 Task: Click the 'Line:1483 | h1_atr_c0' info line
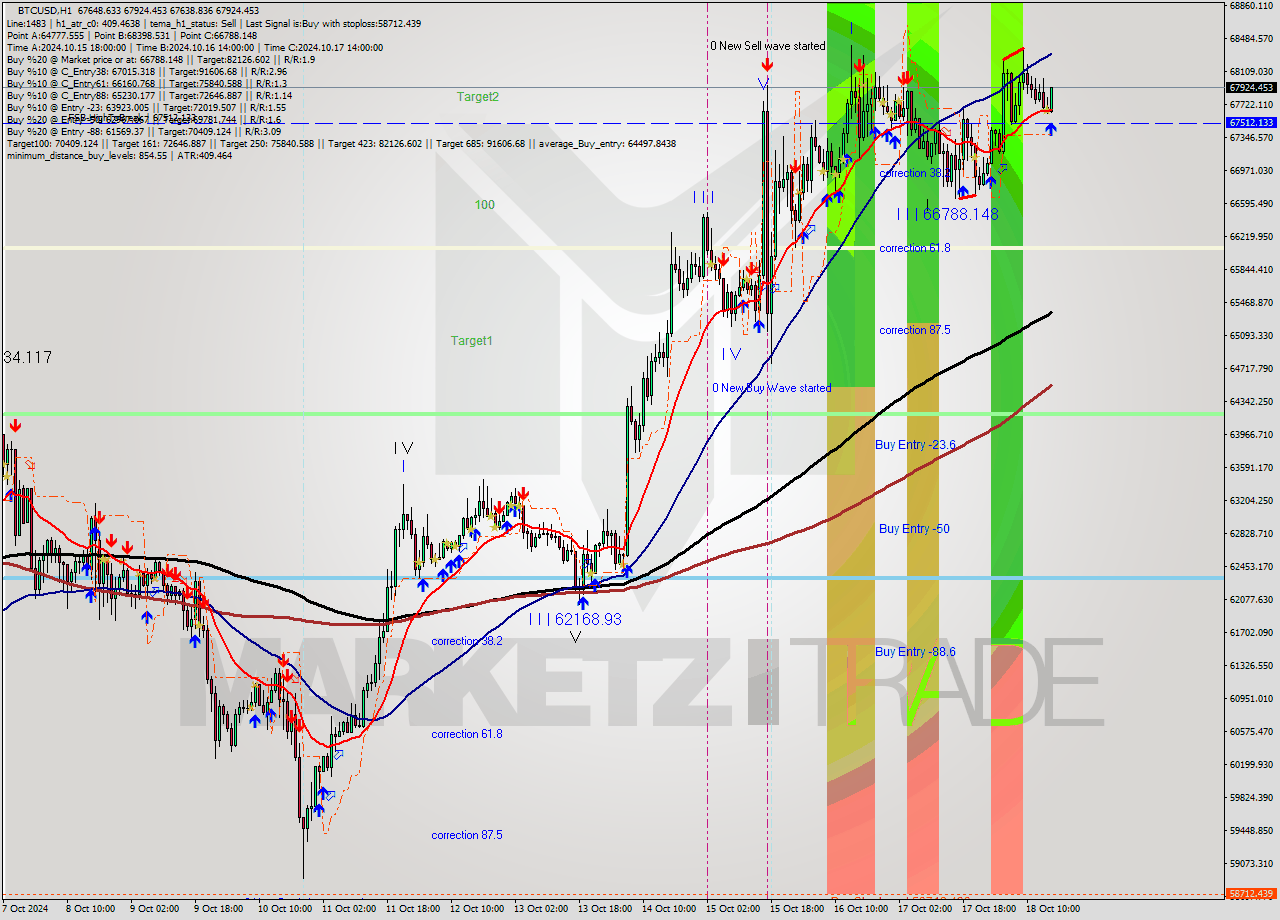[x=213, y=23]
